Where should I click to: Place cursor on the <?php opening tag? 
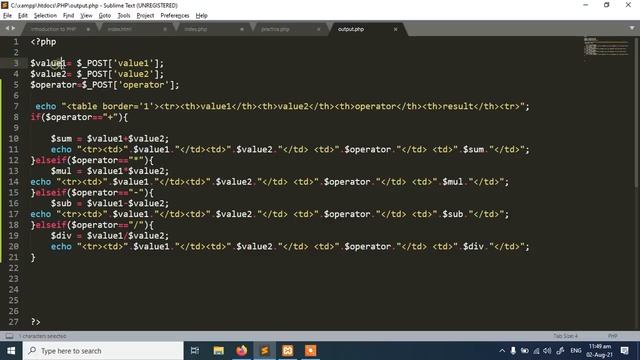(43, 42)
